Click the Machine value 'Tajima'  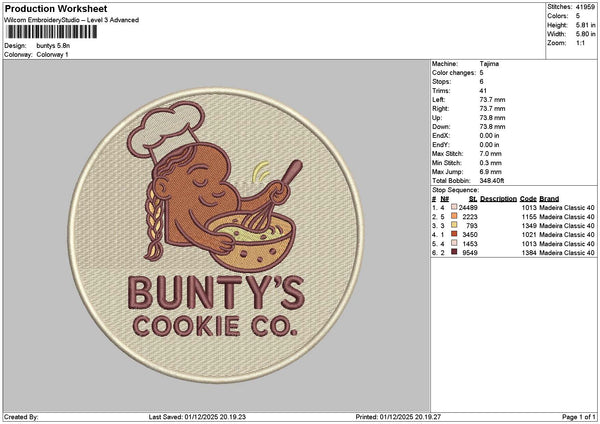click(489, 64)
